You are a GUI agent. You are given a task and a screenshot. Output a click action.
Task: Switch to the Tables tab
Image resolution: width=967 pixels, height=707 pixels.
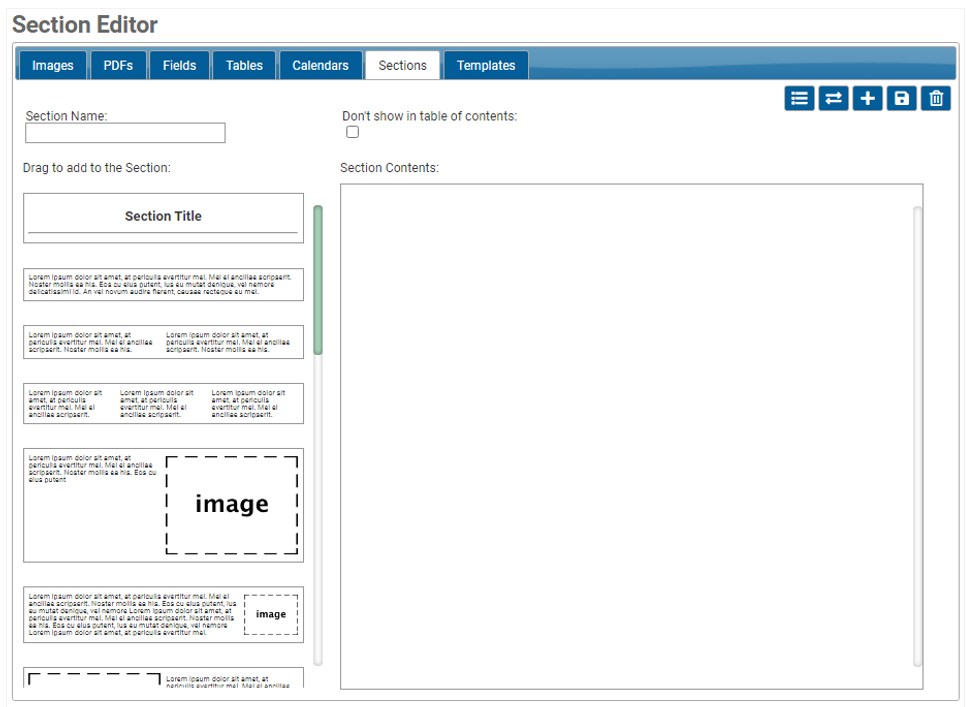(243, 64)
